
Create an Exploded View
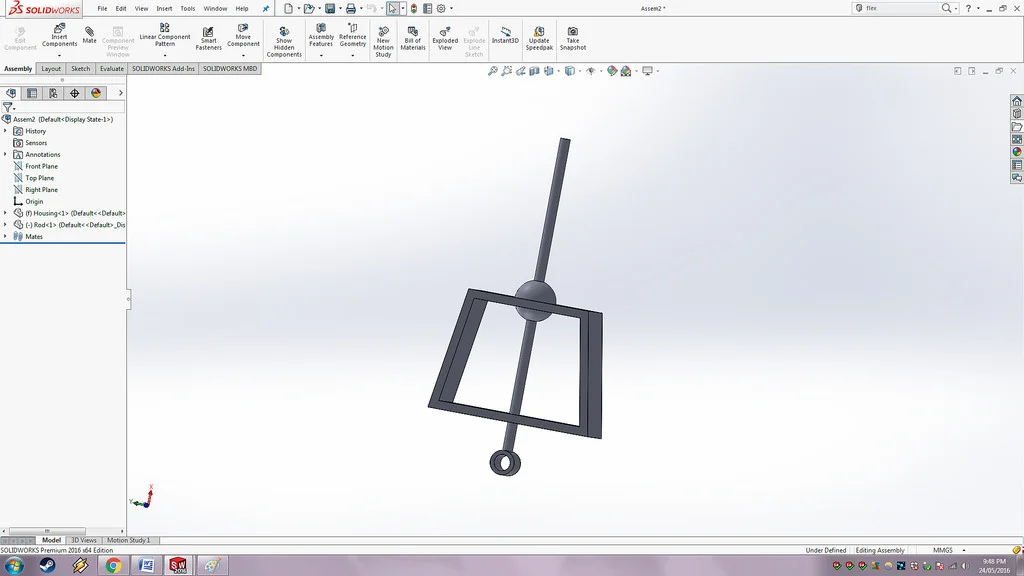coord(445,39)
